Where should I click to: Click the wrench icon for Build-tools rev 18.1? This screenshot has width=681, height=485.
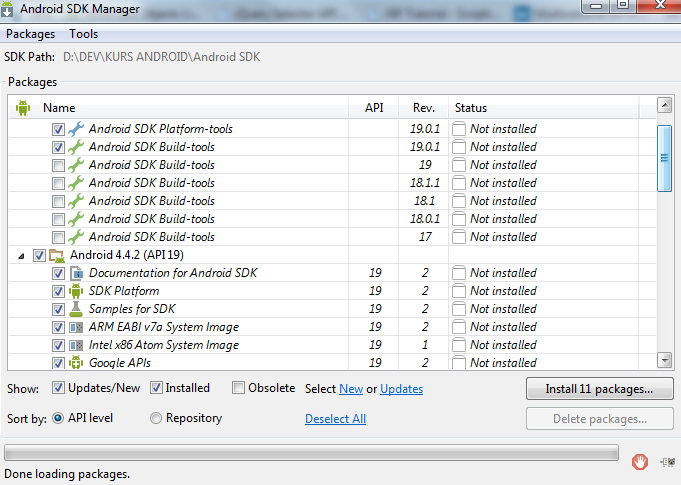tap(76, 201)
